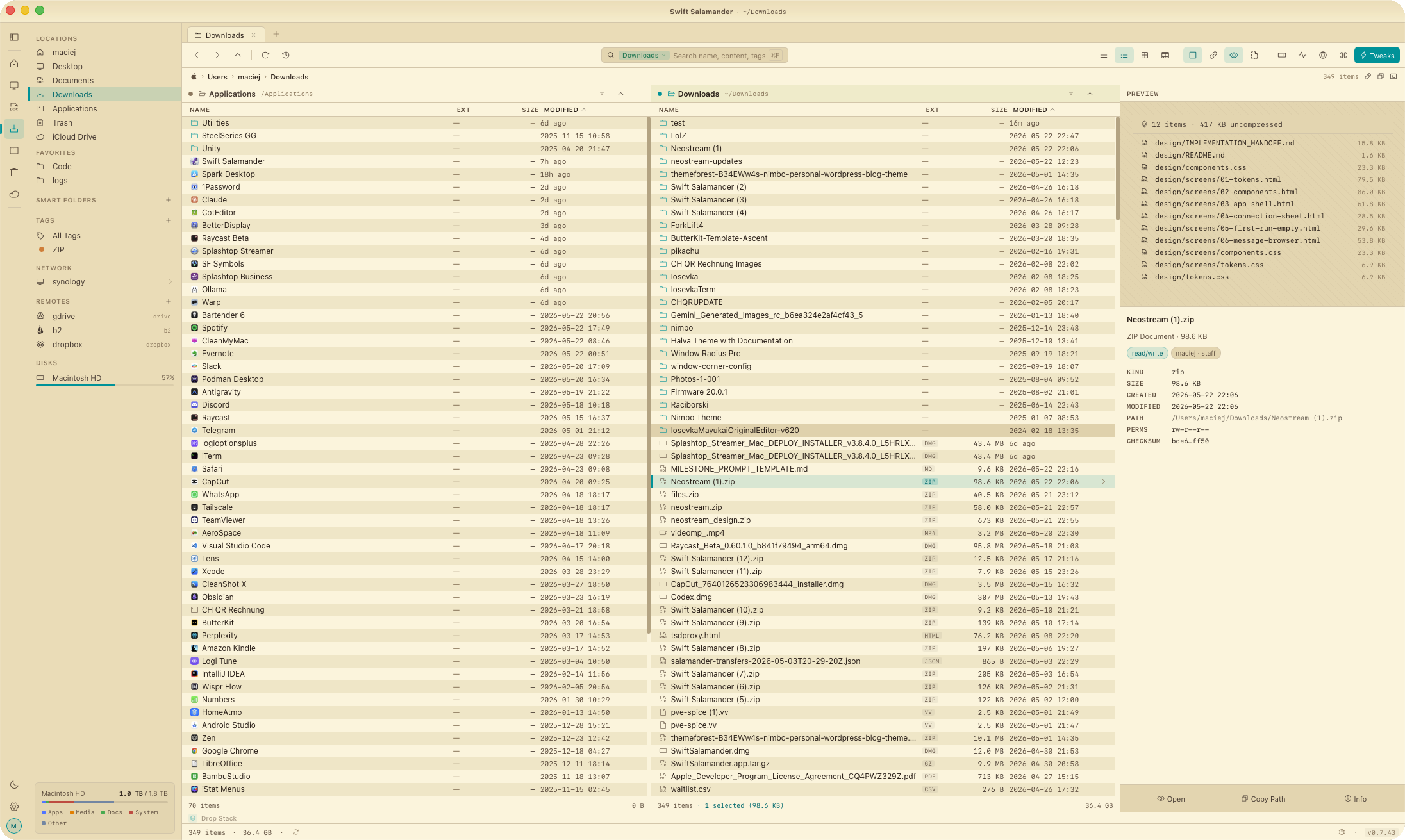
Task: Click the rectangle drive icon in toolbar
Action: pos(1282,55)
